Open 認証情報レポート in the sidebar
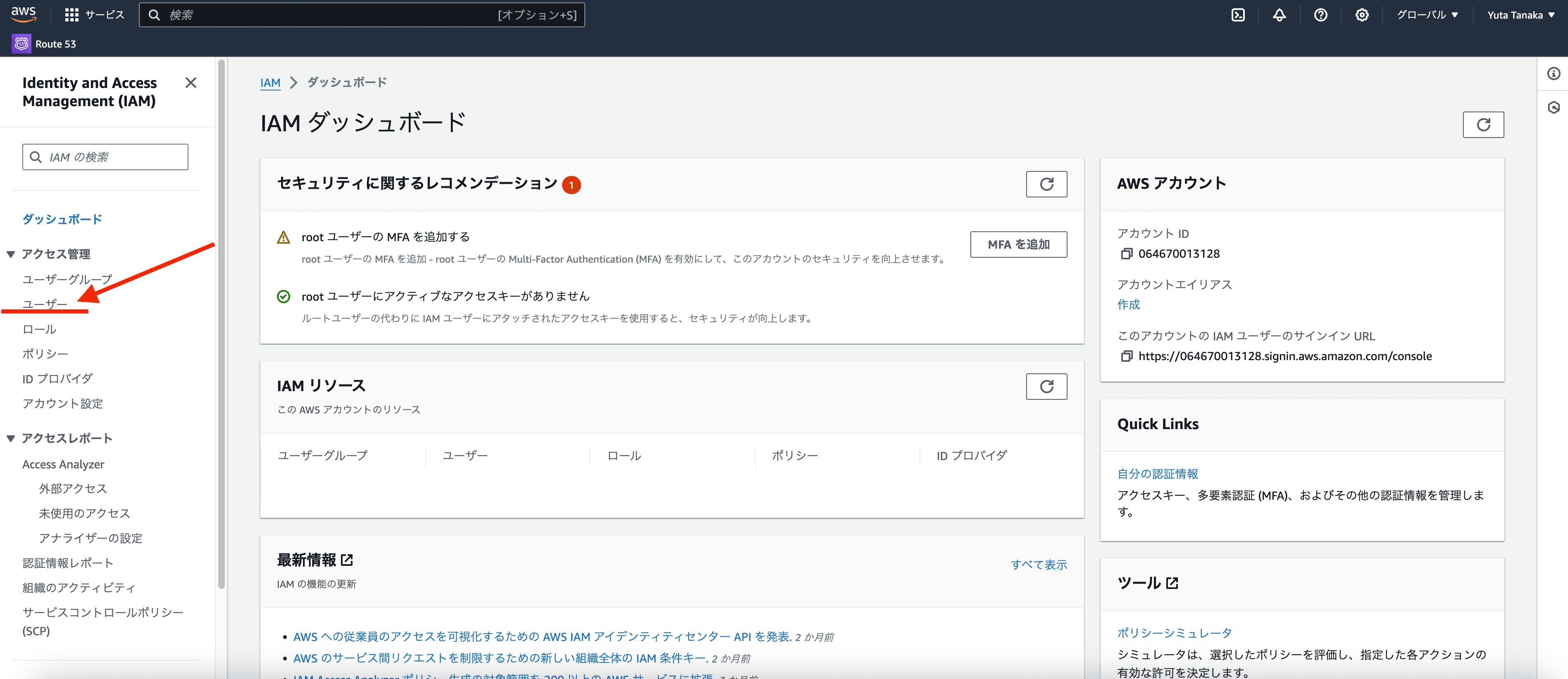Image resolution: width=1568 pixels, height=679 pixels. (x=67, y=563)
